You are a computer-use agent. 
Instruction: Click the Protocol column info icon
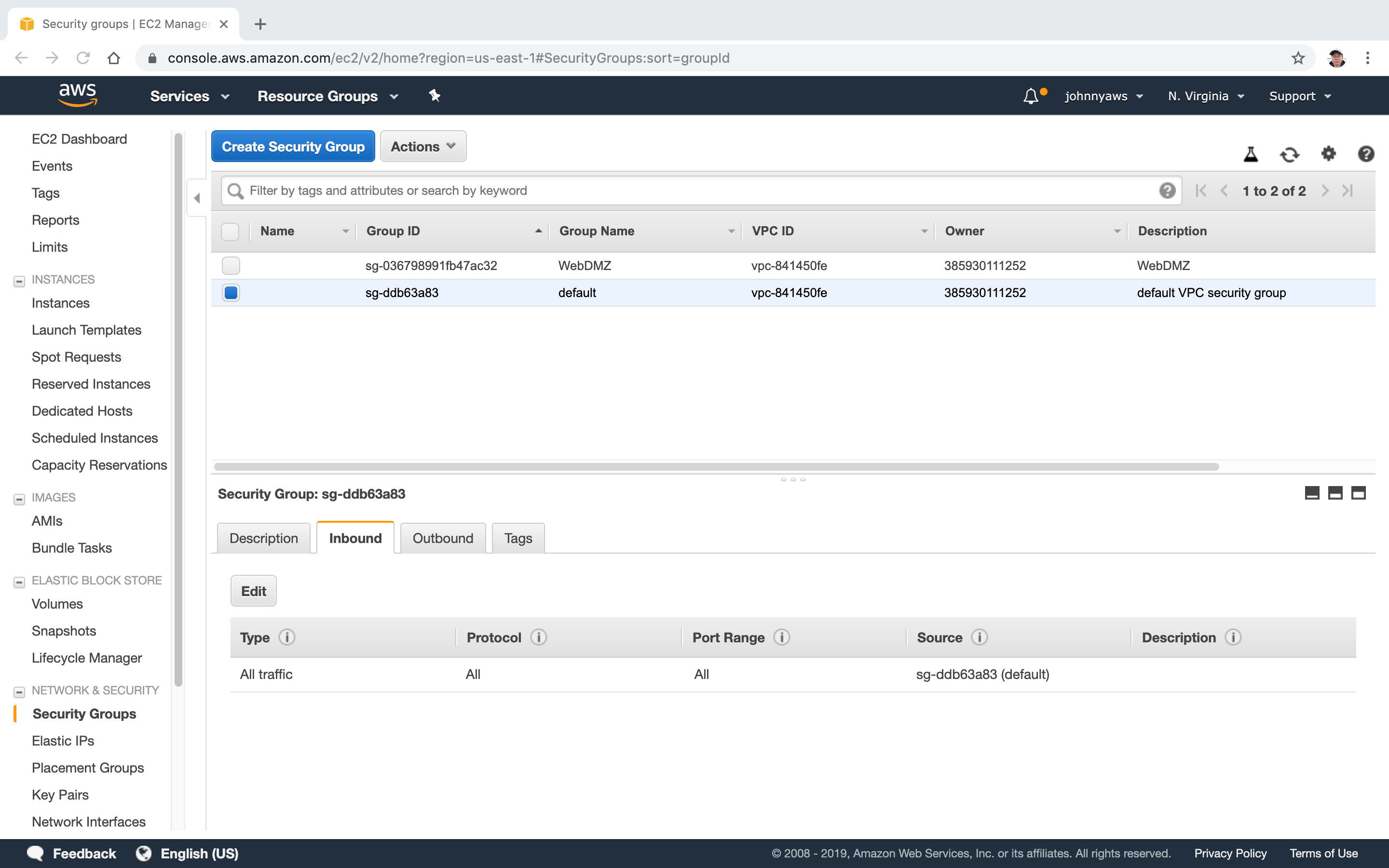pyautogui.click(x=538, y=637)
